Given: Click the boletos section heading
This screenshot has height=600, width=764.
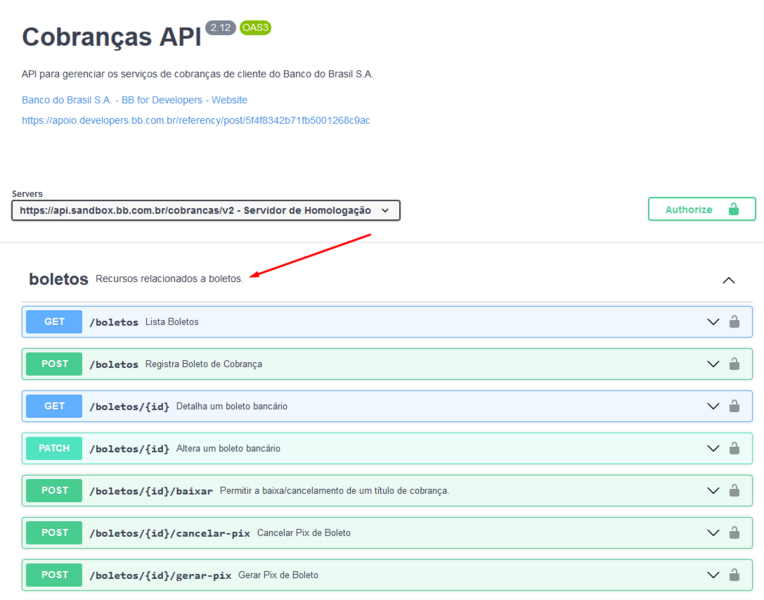Looking at the screenshot, I should point(58,279).
